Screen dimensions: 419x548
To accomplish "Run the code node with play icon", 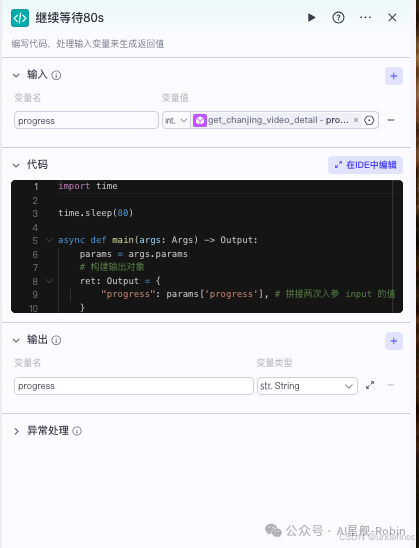I will tap(311, 17).
